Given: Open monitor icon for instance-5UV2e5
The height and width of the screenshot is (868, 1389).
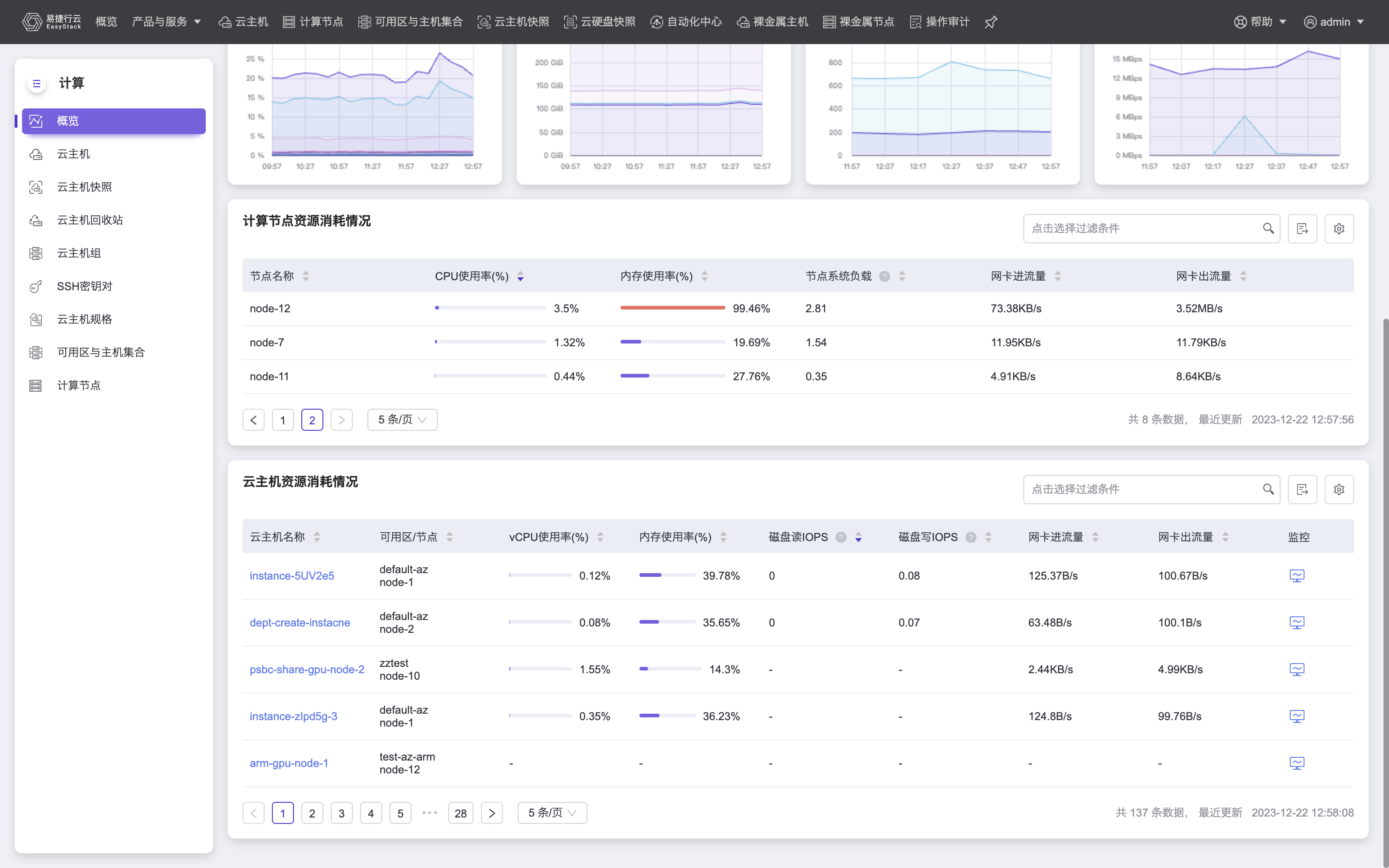Looking at the screenshot, I should click(x=1297, y=576).
